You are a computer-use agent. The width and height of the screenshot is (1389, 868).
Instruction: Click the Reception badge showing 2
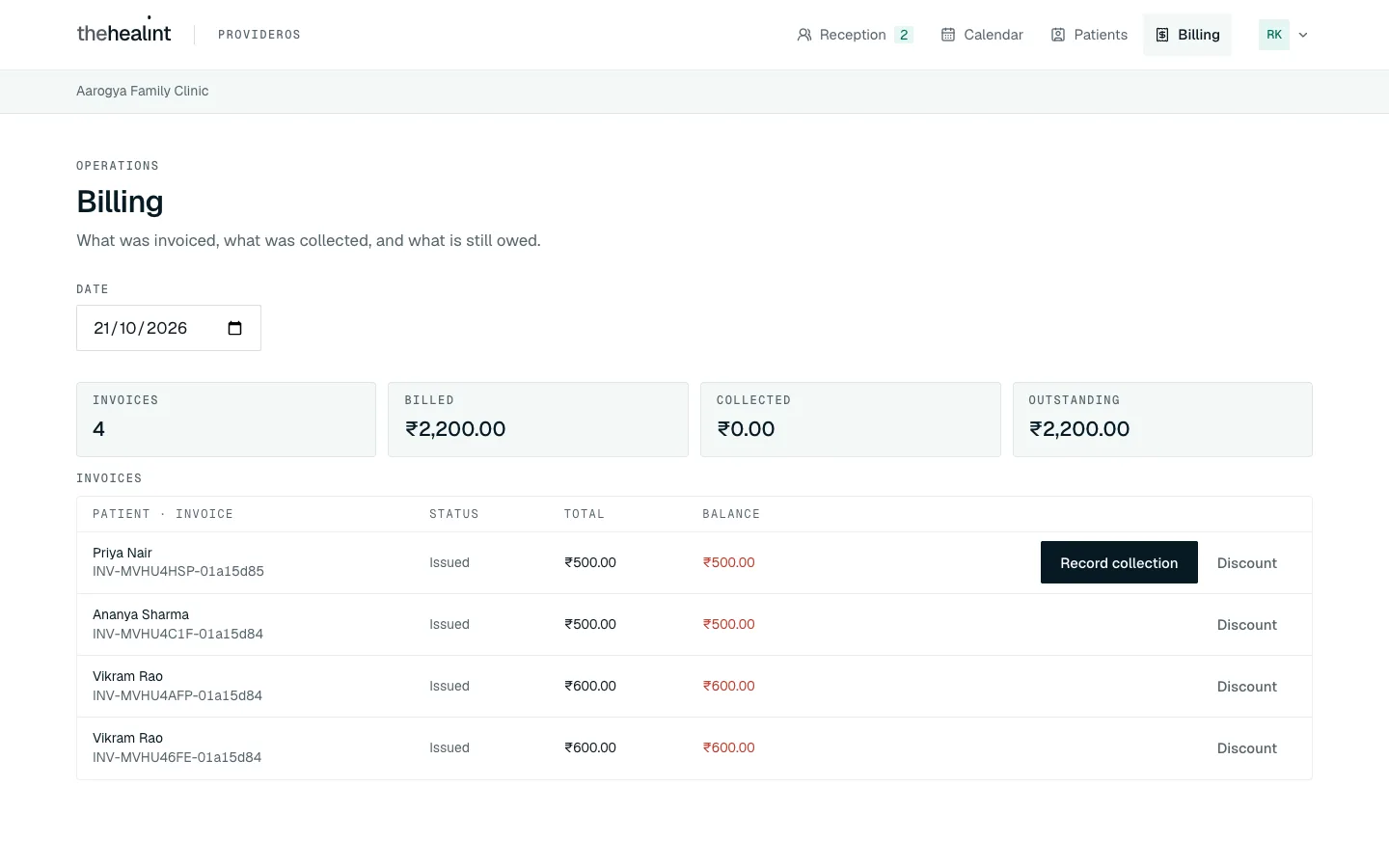[x=904, y=35]
